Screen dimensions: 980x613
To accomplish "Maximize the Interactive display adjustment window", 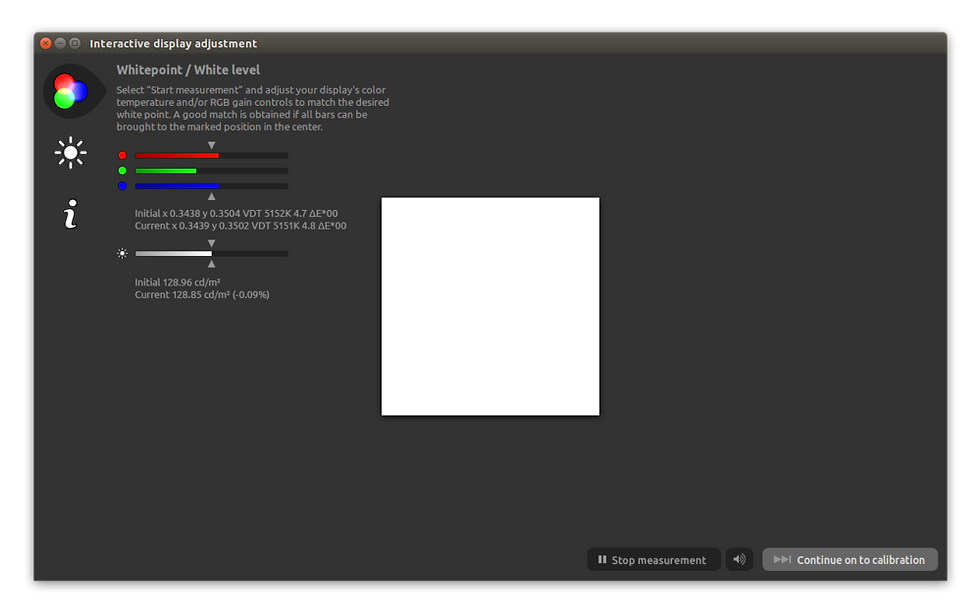I will click(x=74, y=43).
